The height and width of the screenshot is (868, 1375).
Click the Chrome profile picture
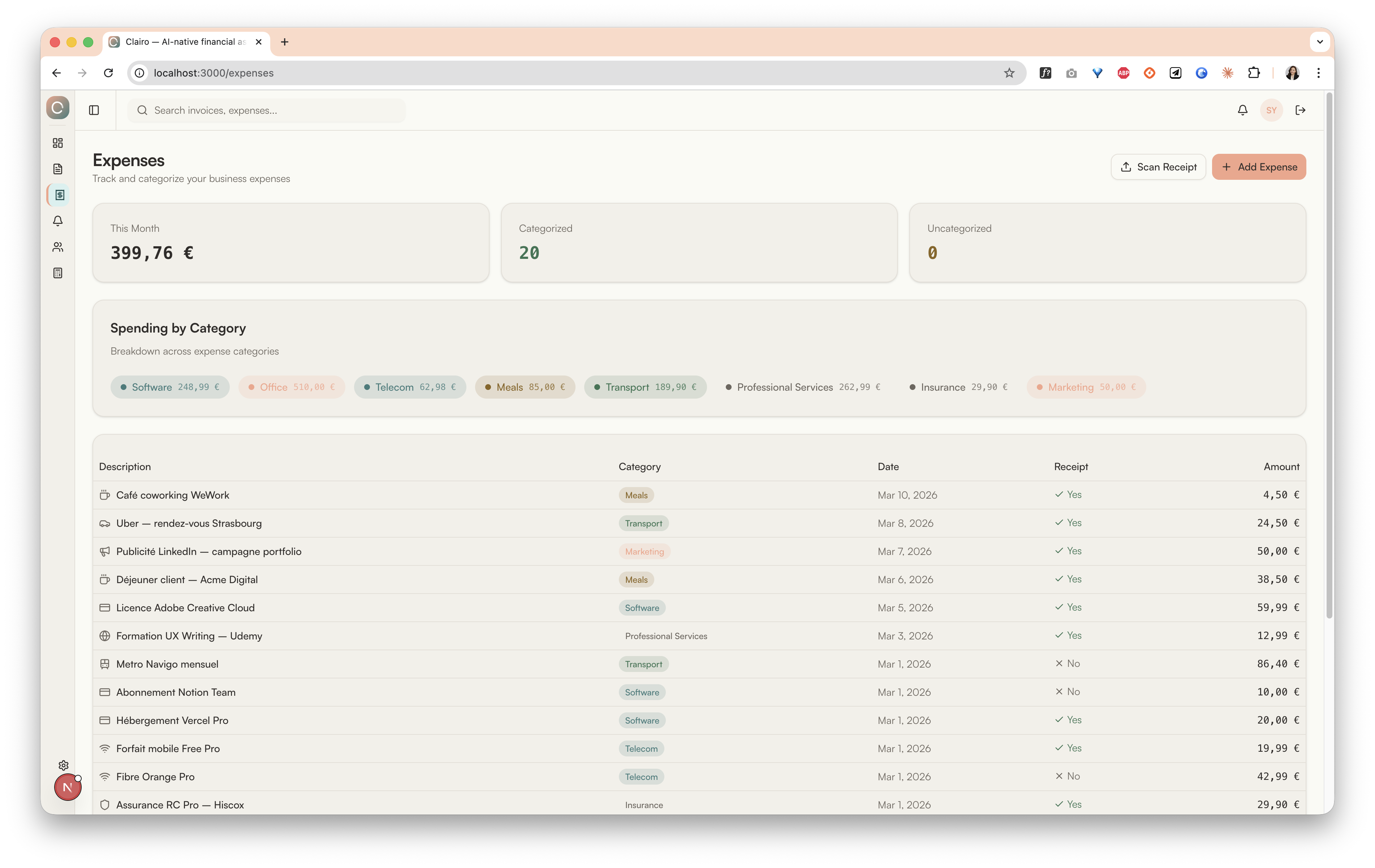1292,73
